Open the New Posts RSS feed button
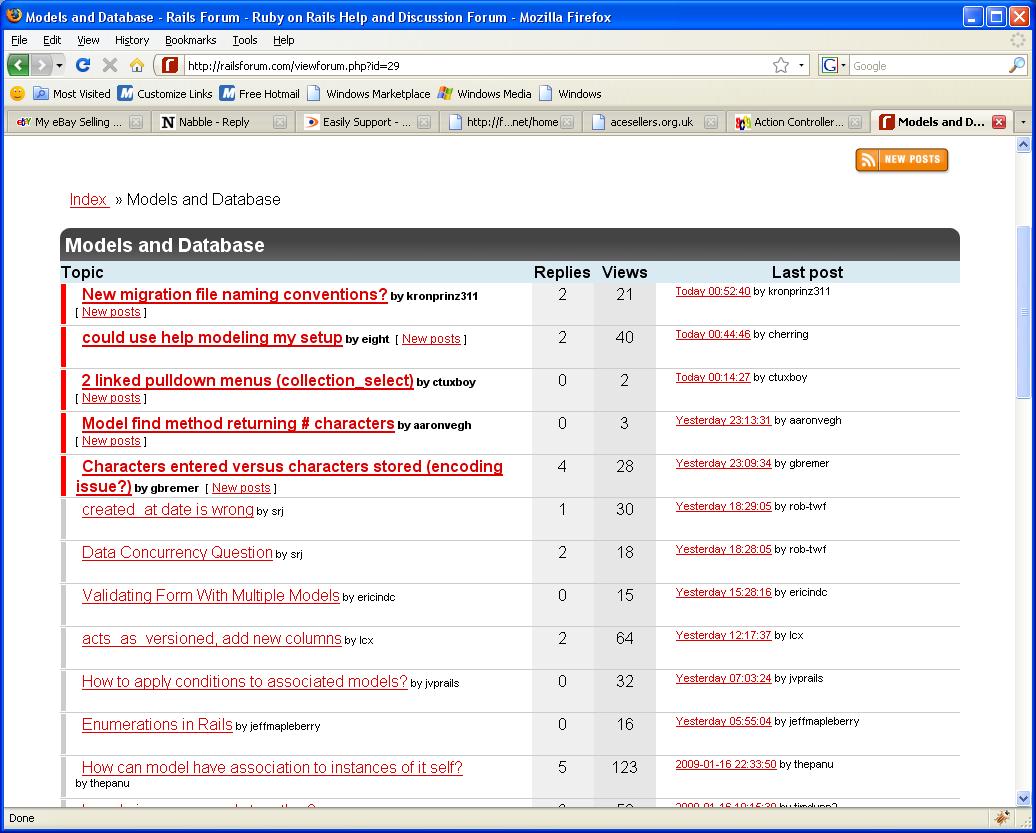The height and width of the screenshot is (833, 1036). coord(901,160)
